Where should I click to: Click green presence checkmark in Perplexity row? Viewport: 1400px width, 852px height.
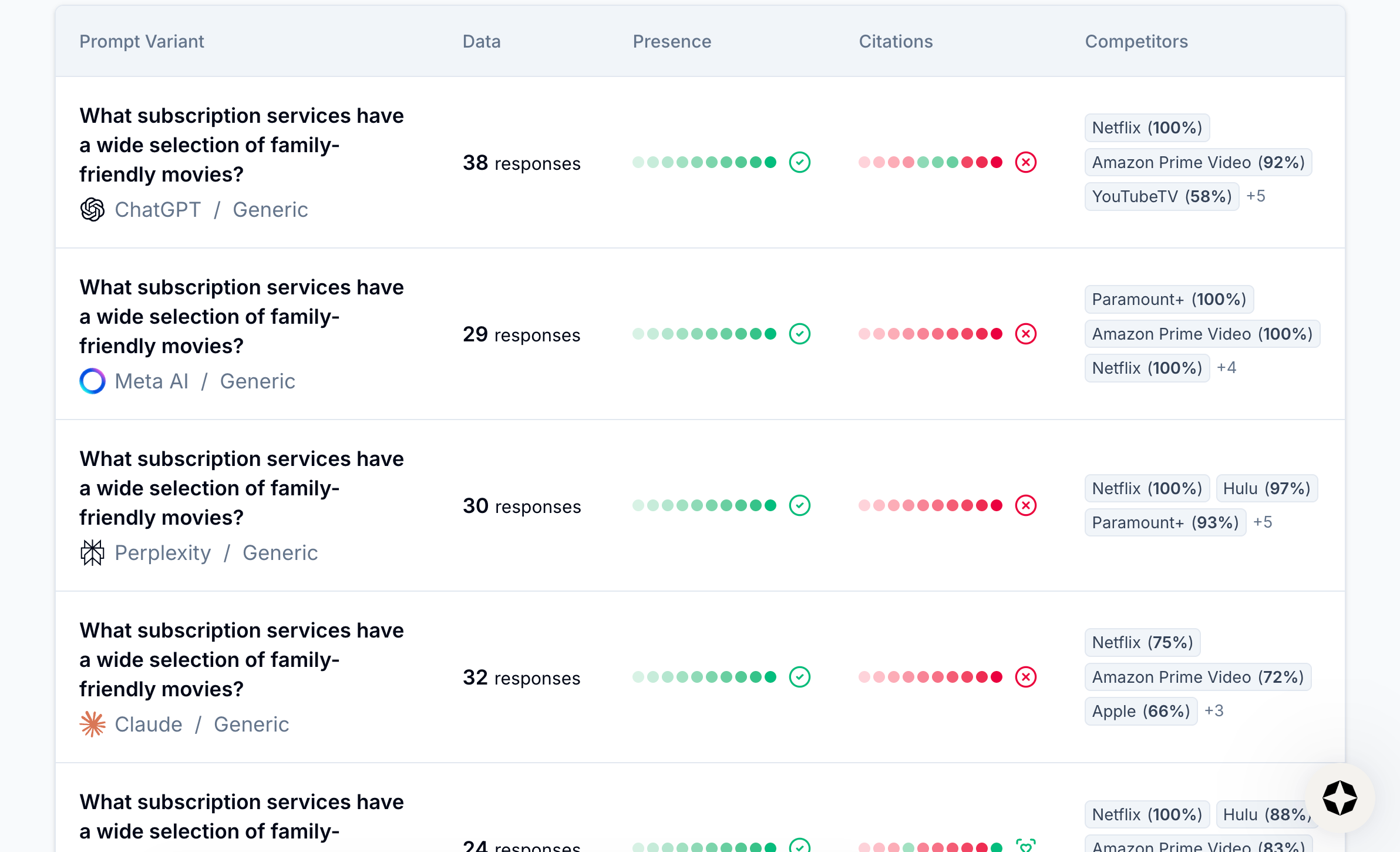pyautogui.click(x=799, y=505)
